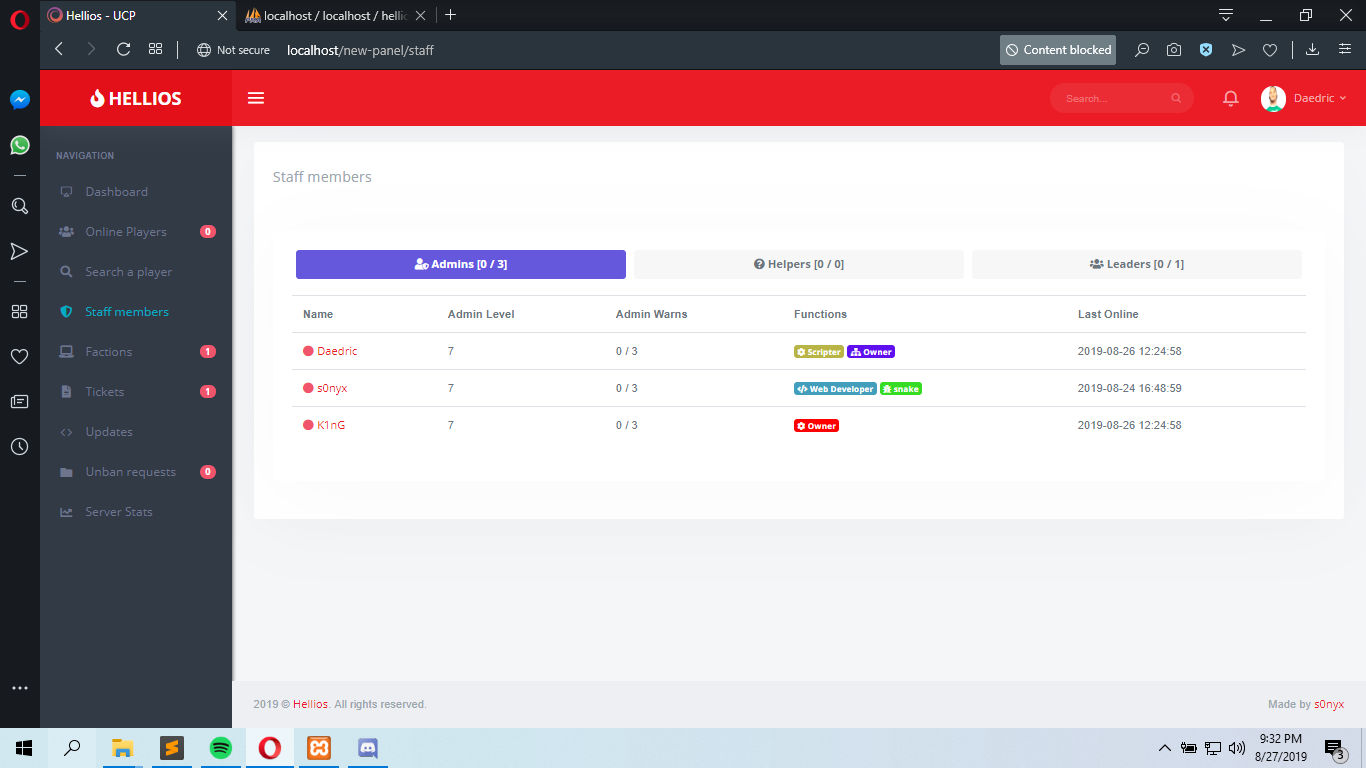The height and width of the screenshot is (768, 1366).
Task: Open K1nG's profile link
Action: point(331,425)
